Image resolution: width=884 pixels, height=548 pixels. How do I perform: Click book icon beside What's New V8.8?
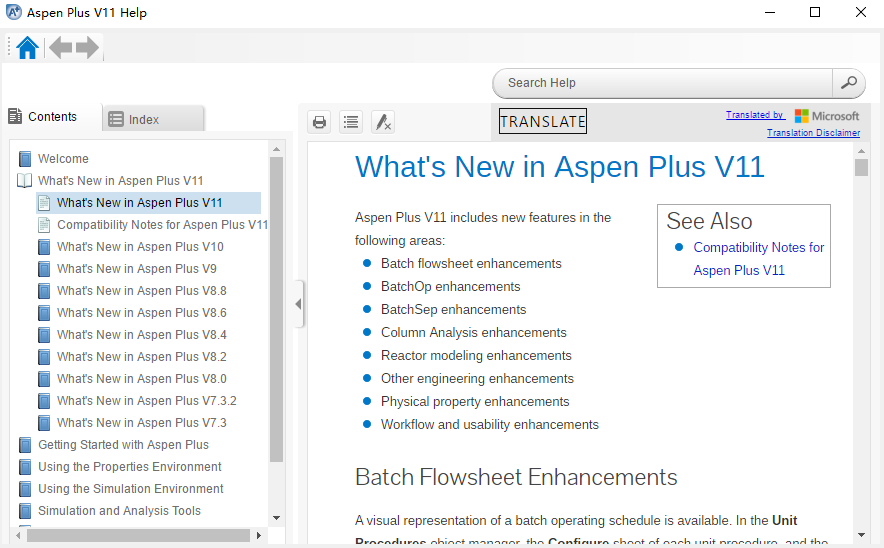(44, 291)
